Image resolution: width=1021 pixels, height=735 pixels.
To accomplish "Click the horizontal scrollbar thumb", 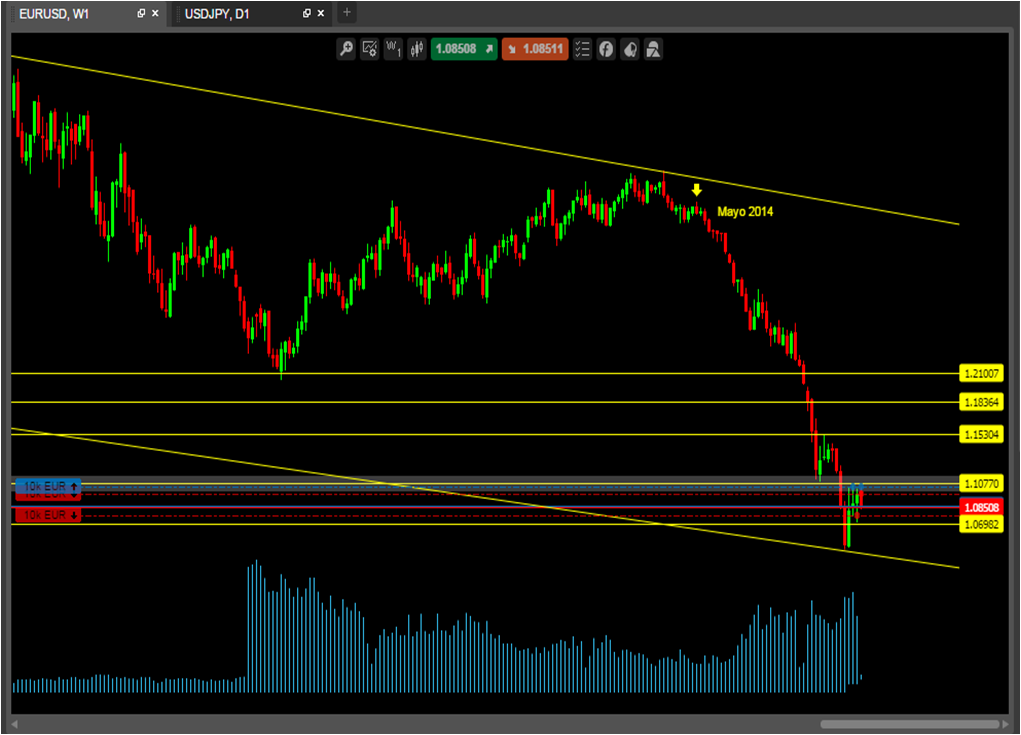I will pyautogui.click(x=910, y=724).
